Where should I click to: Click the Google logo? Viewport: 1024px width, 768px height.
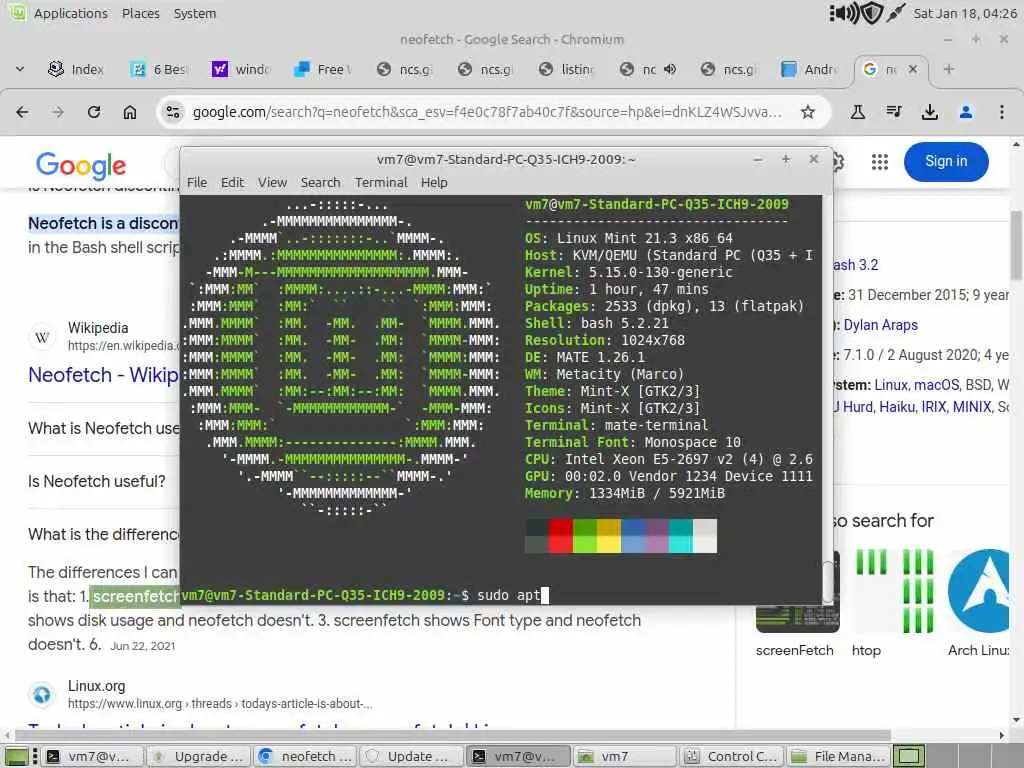click(x=81, y=165)
